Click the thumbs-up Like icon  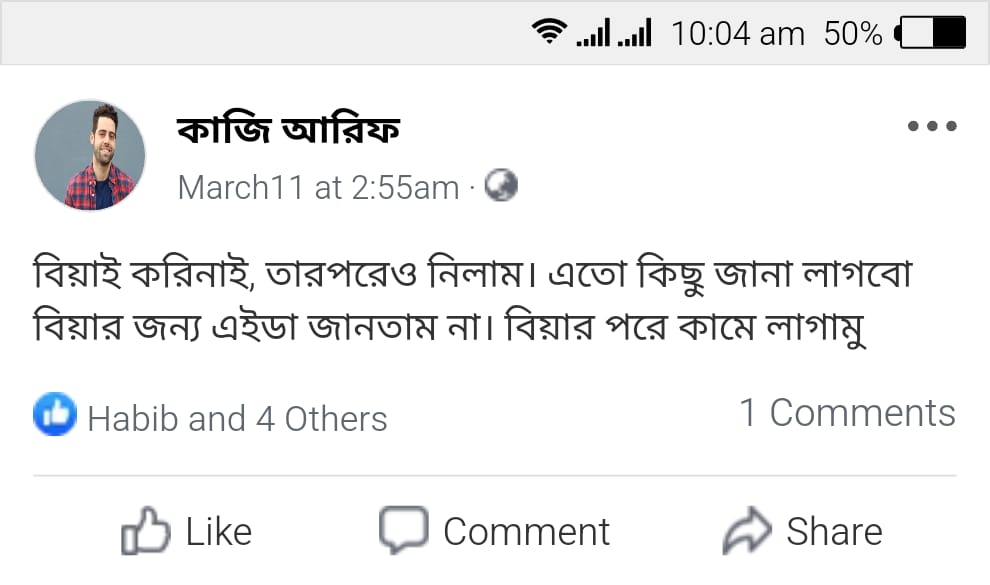pyautogui.click(x=145, y=532)
